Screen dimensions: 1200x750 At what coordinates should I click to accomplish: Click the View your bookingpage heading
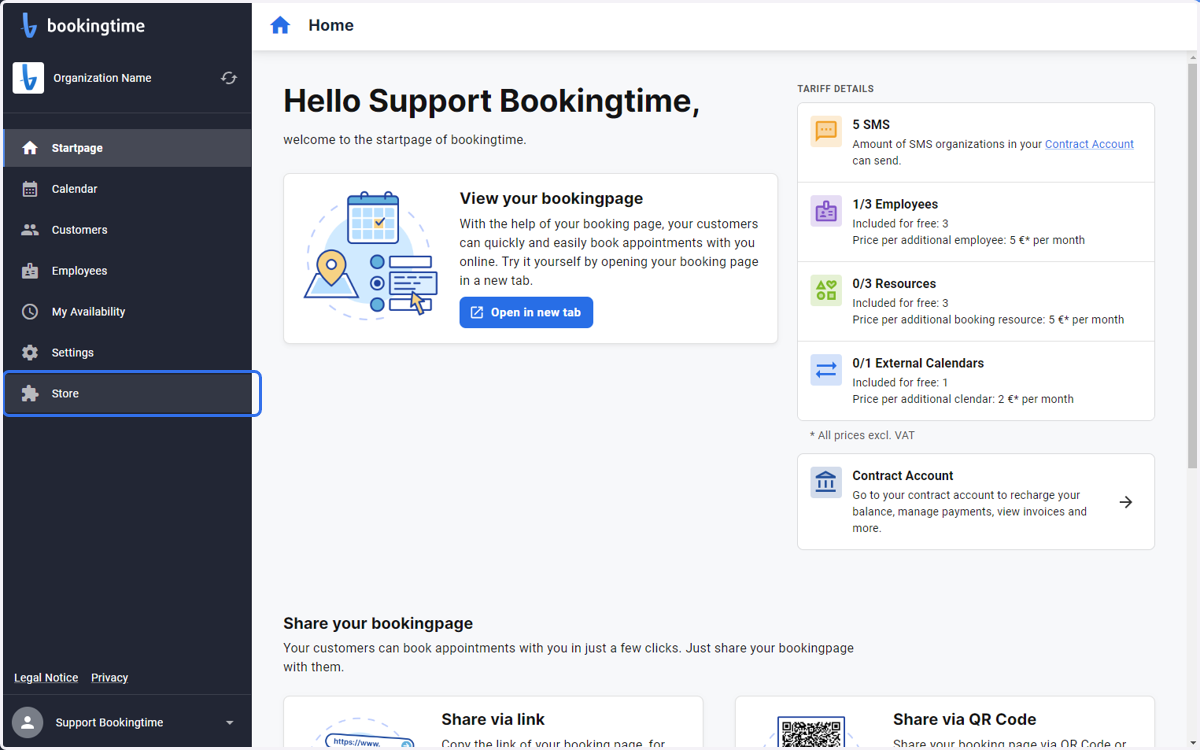point(551,198)
